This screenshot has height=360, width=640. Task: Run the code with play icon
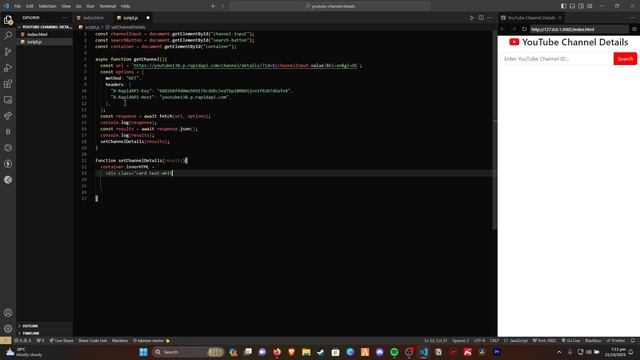tap(472, 18)
